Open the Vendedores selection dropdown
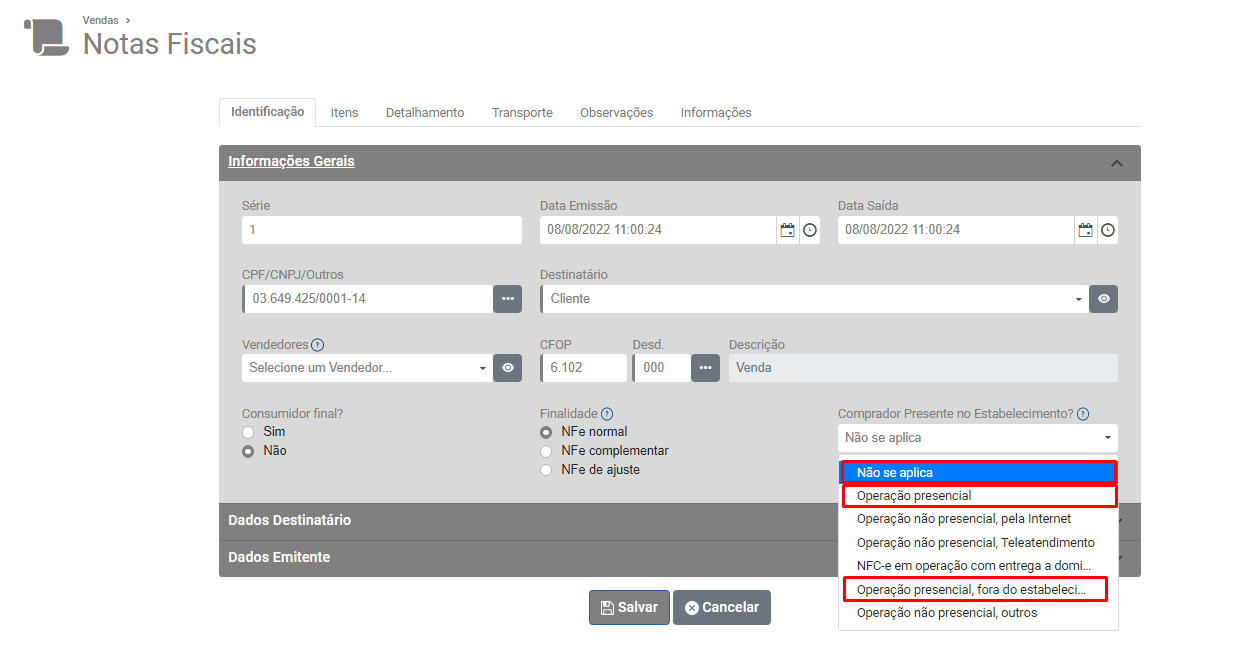Image resolution: width=1236 pixels, height=657 pixels. tap(366, 368)
